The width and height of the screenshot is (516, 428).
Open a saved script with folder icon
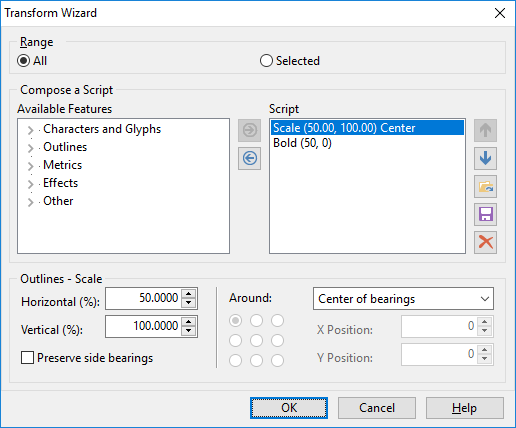coord(485,186)
